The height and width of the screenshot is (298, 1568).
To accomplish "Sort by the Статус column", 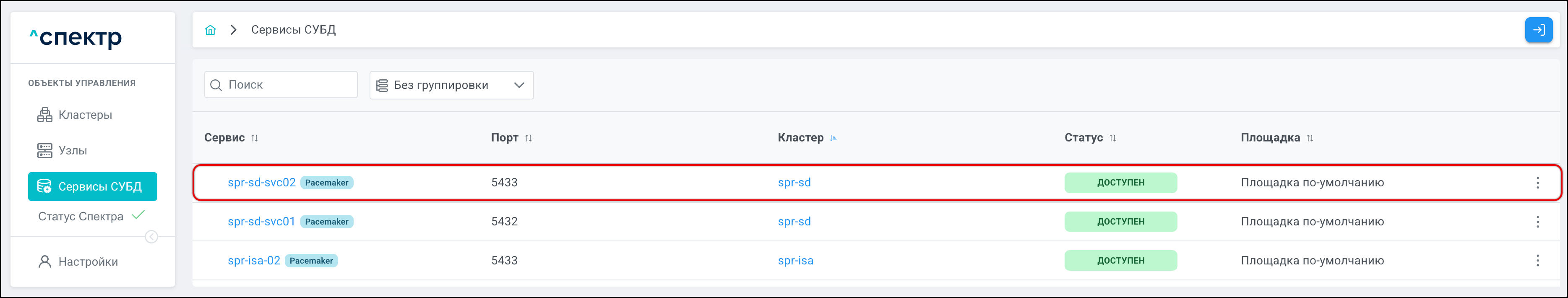I will click(1113, 139).
